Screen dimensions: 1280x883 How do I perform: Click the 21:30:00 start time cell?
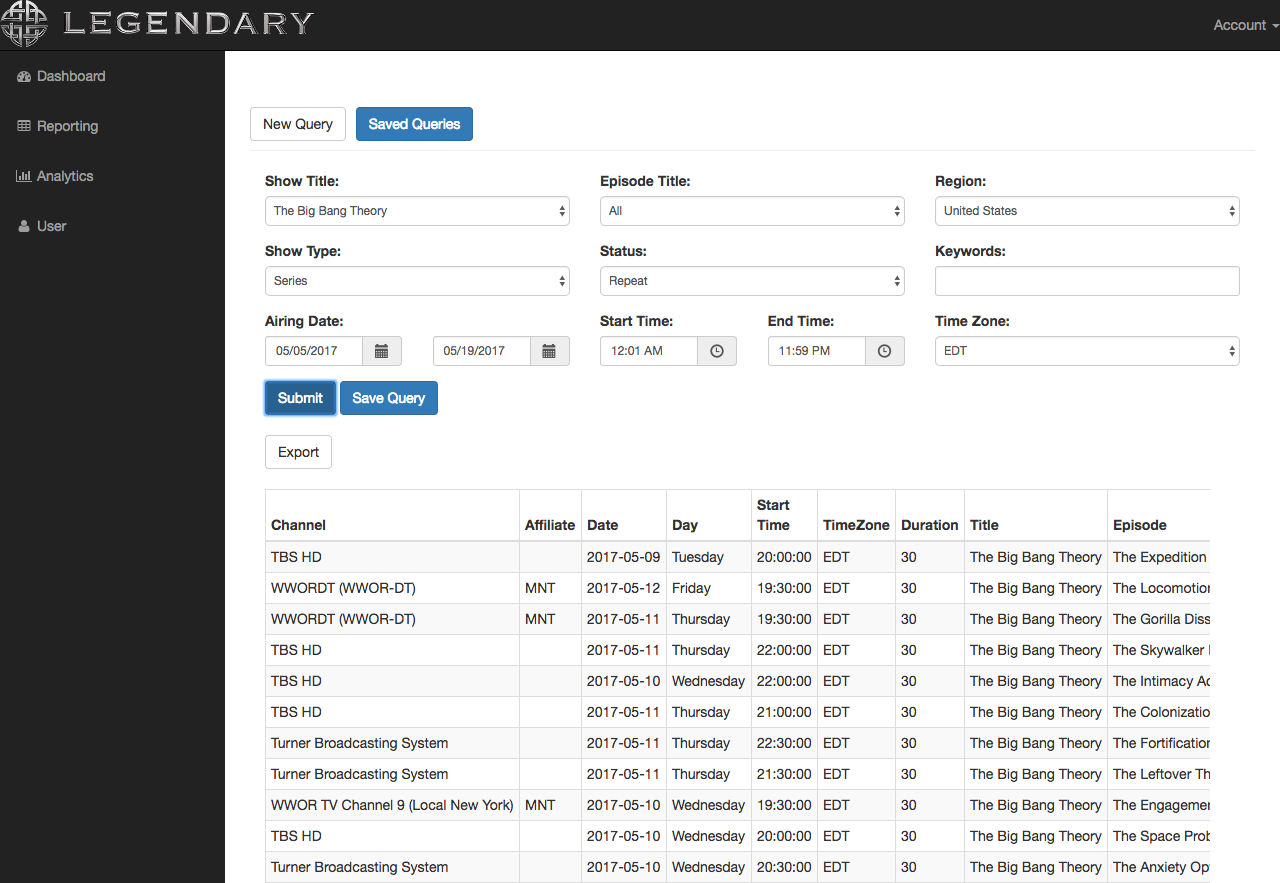tap(784, 774)
